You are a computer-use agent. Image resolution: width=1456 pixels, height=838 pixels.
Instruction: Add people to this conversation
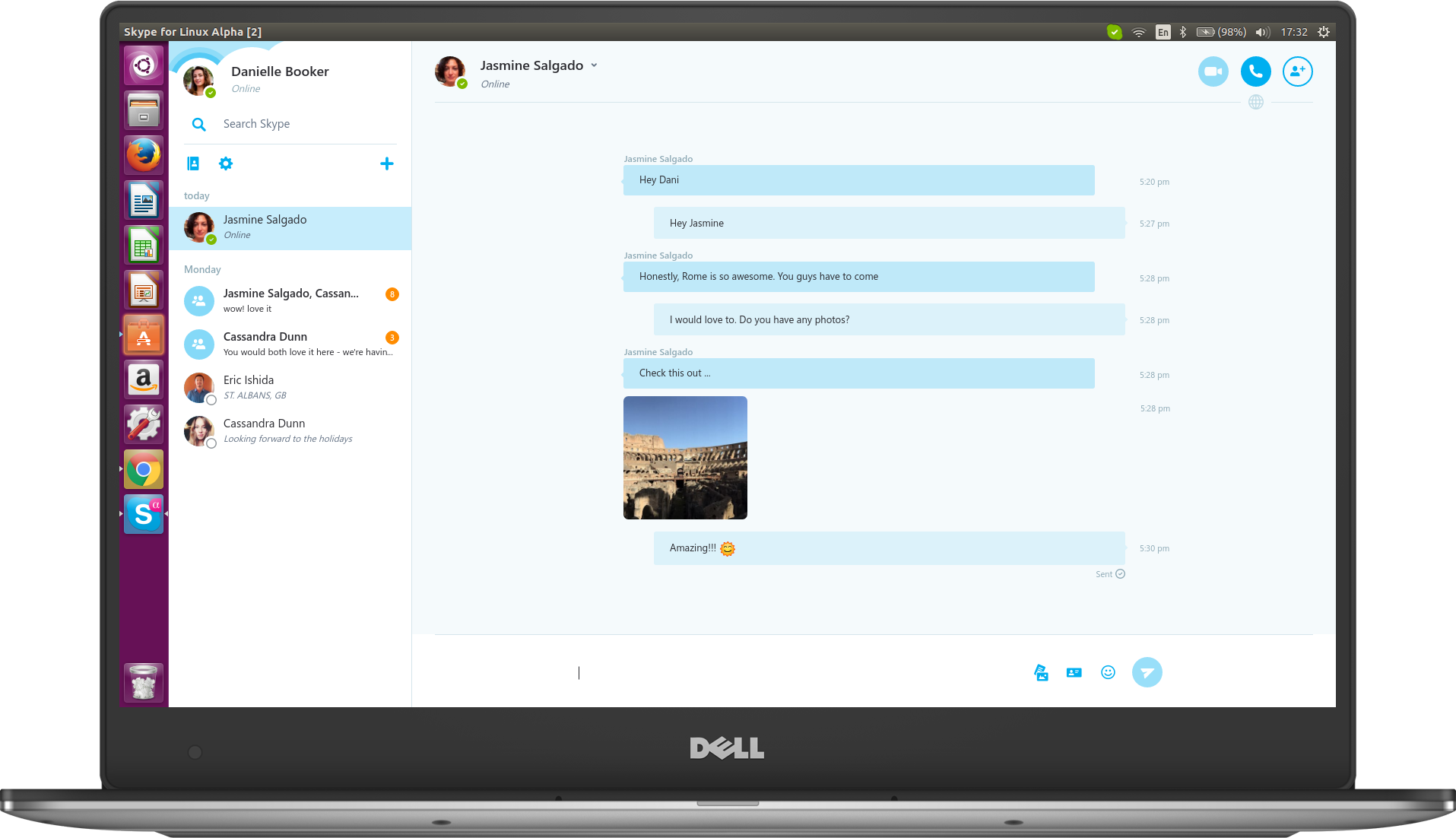[x=1297, y=71]
